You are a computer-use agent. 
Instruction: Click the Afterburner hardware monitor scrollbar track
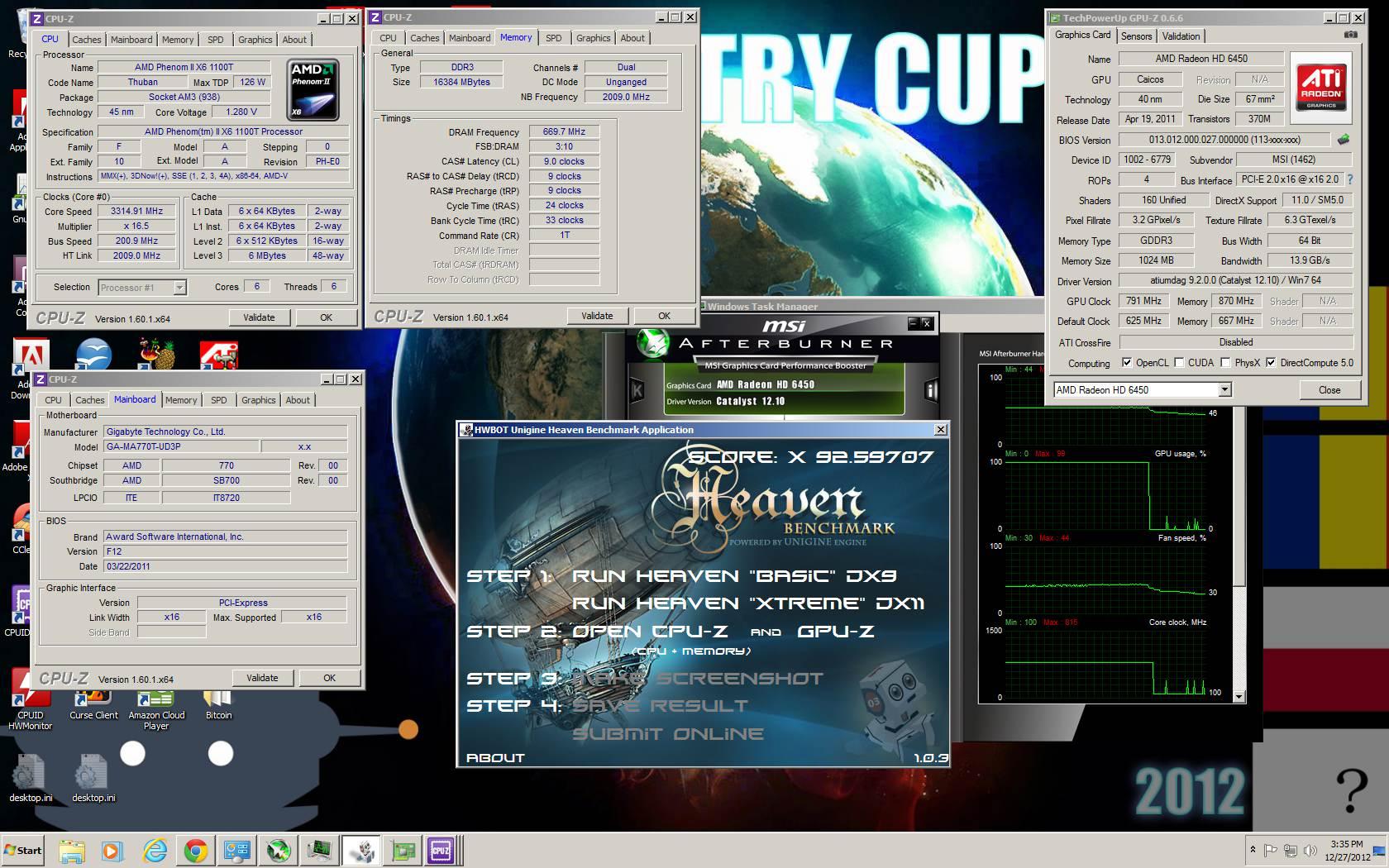tap(1239, 637)
